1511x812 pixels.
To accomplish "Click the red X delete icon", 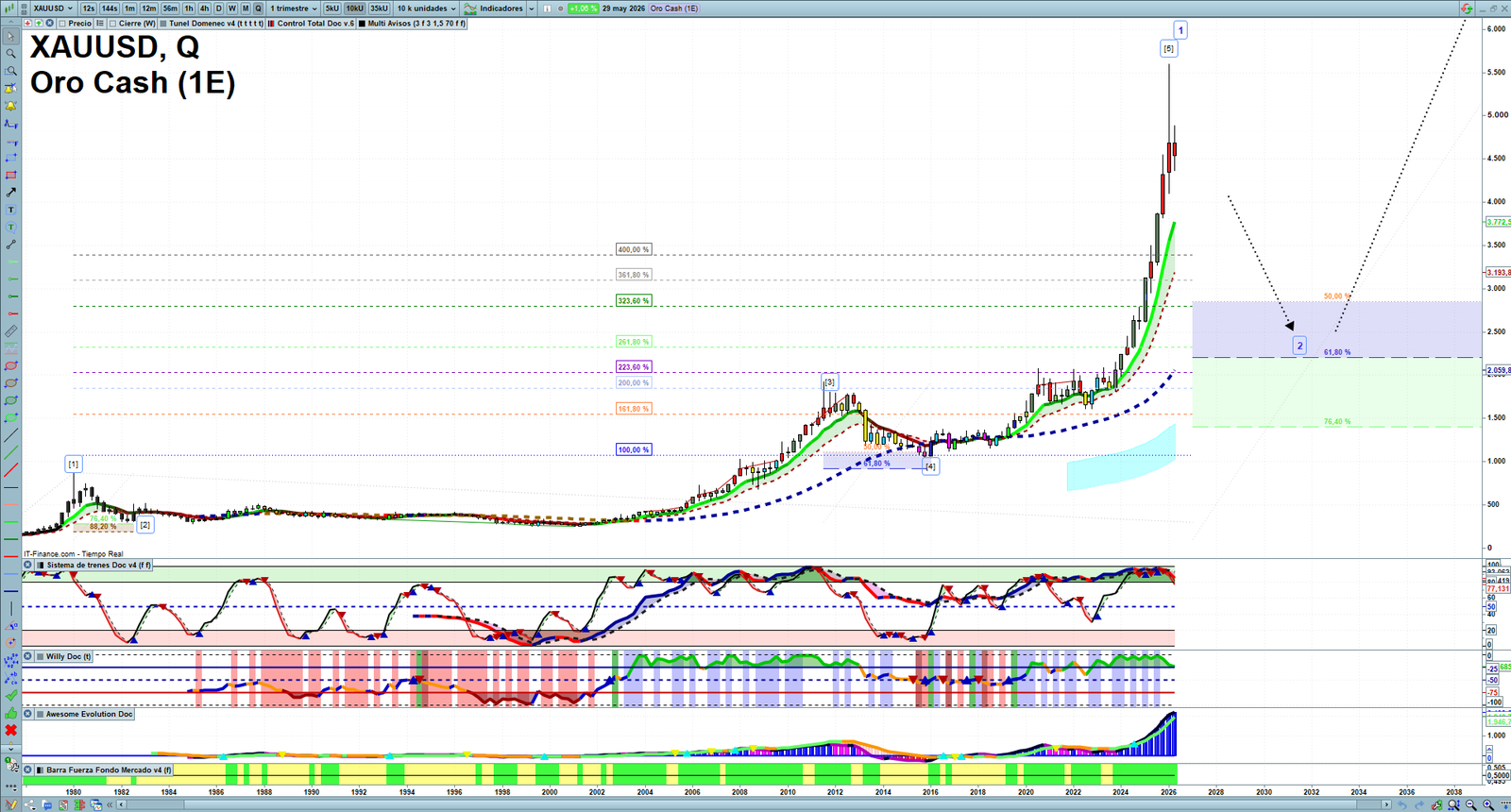I will pos(11,732).
